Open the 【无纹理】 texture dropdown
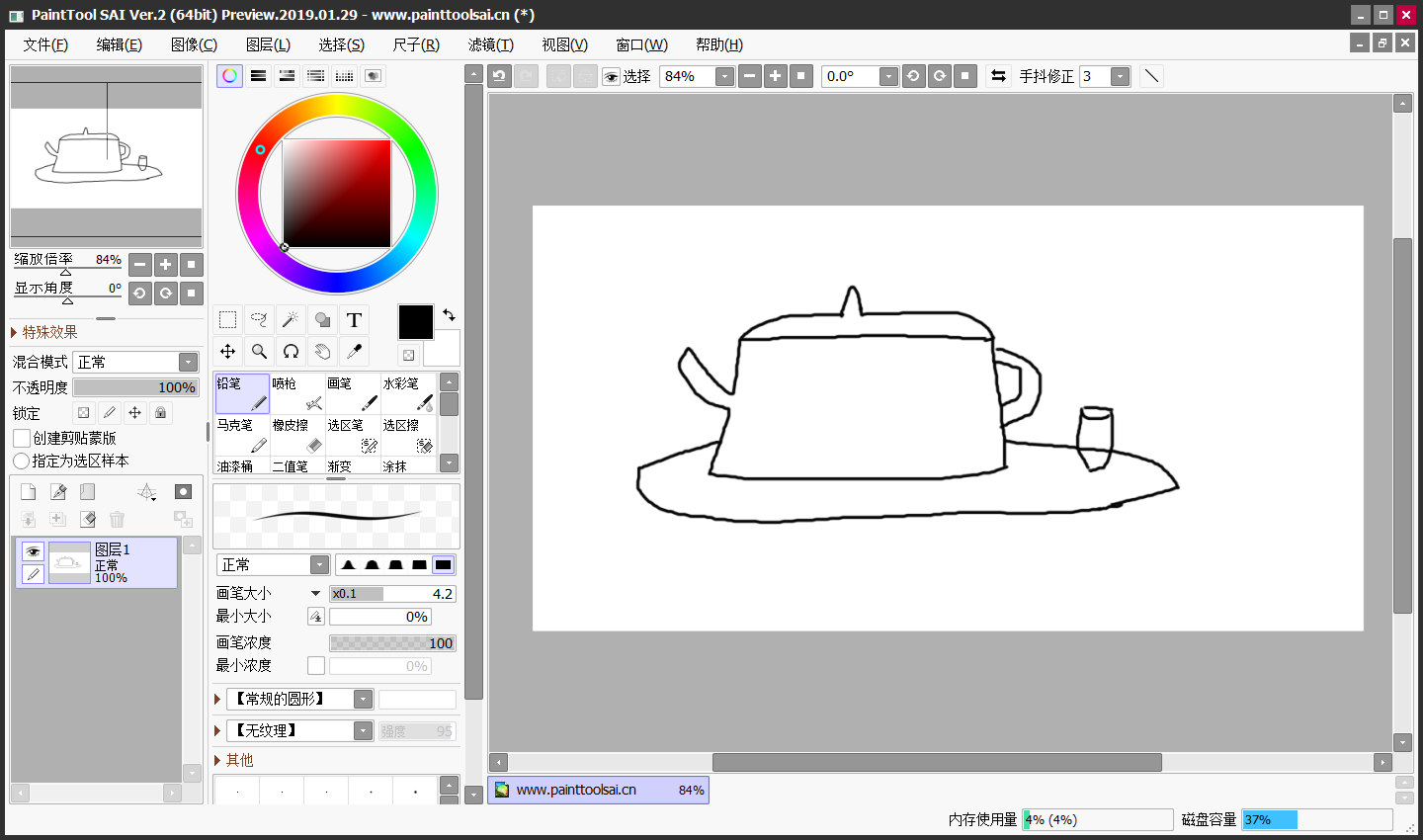This screenshot has height=840, width=1423. point(364,731)
